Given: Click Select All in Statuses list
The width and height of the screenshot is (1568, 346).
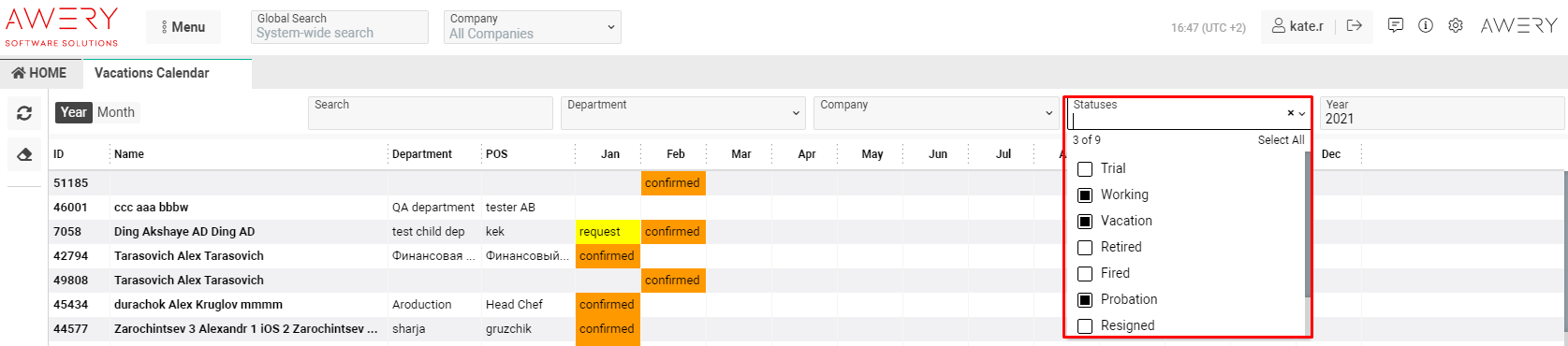Looking at the screenshot, I should pyautogui.click(x=1281, y=140).
